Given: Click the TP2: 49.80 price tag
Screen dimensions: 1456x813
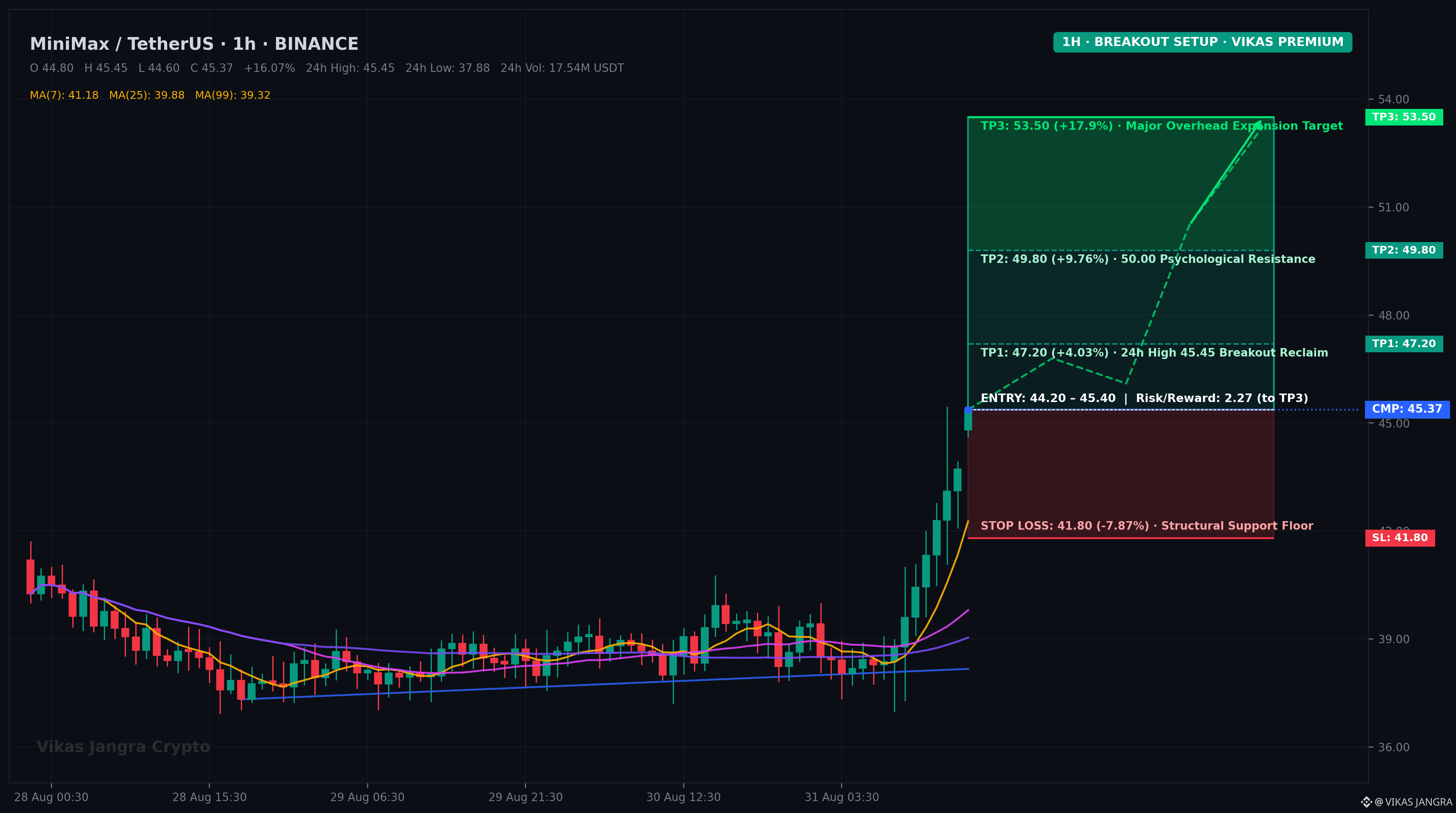Looking at the screenshot, I should click(1404, 250).
